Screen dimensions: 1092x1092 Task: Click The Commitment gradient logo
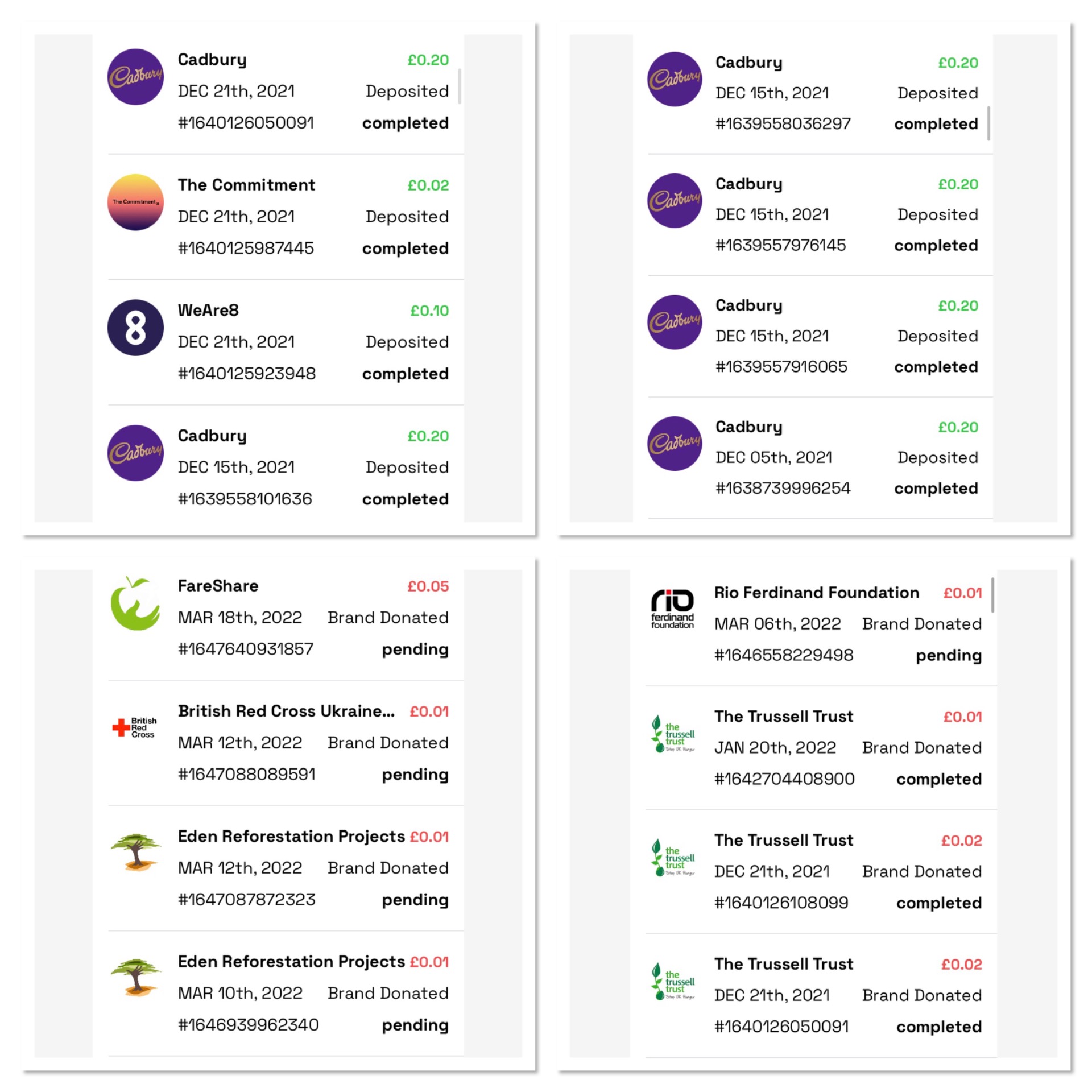pyautogui.click(x=135, y=202)
